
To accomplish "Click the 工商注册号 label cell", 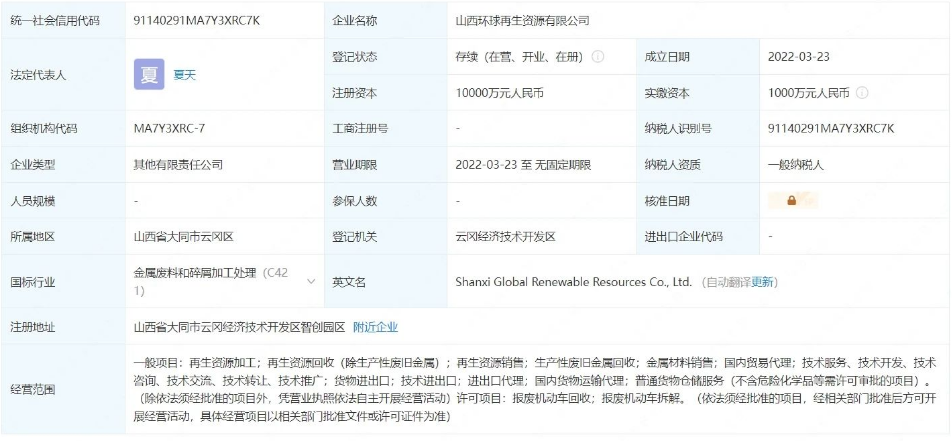I will tap(386, 129).
